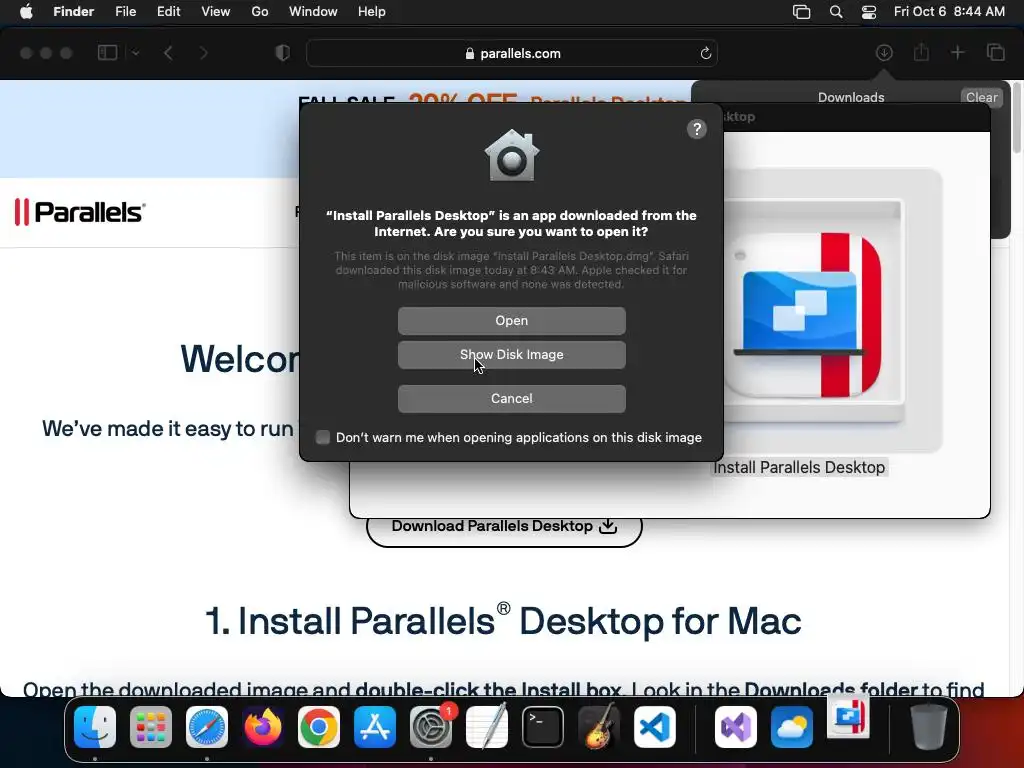Open Weather app from the Dock
This screenshot has height=768, width=1024.
pos(792,727)
